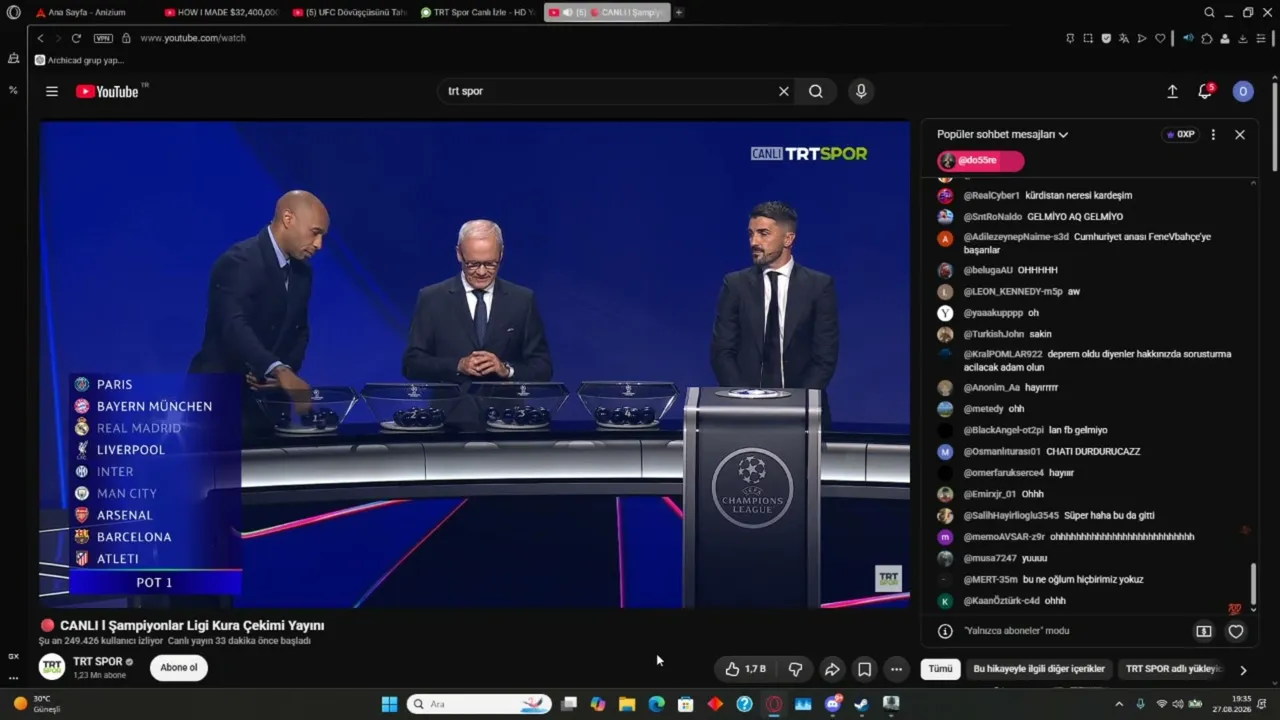The width and height of the screenshot is (1280, 720).
Task: Select the pinned @do55re chat chip
Action: pos(981,161)
